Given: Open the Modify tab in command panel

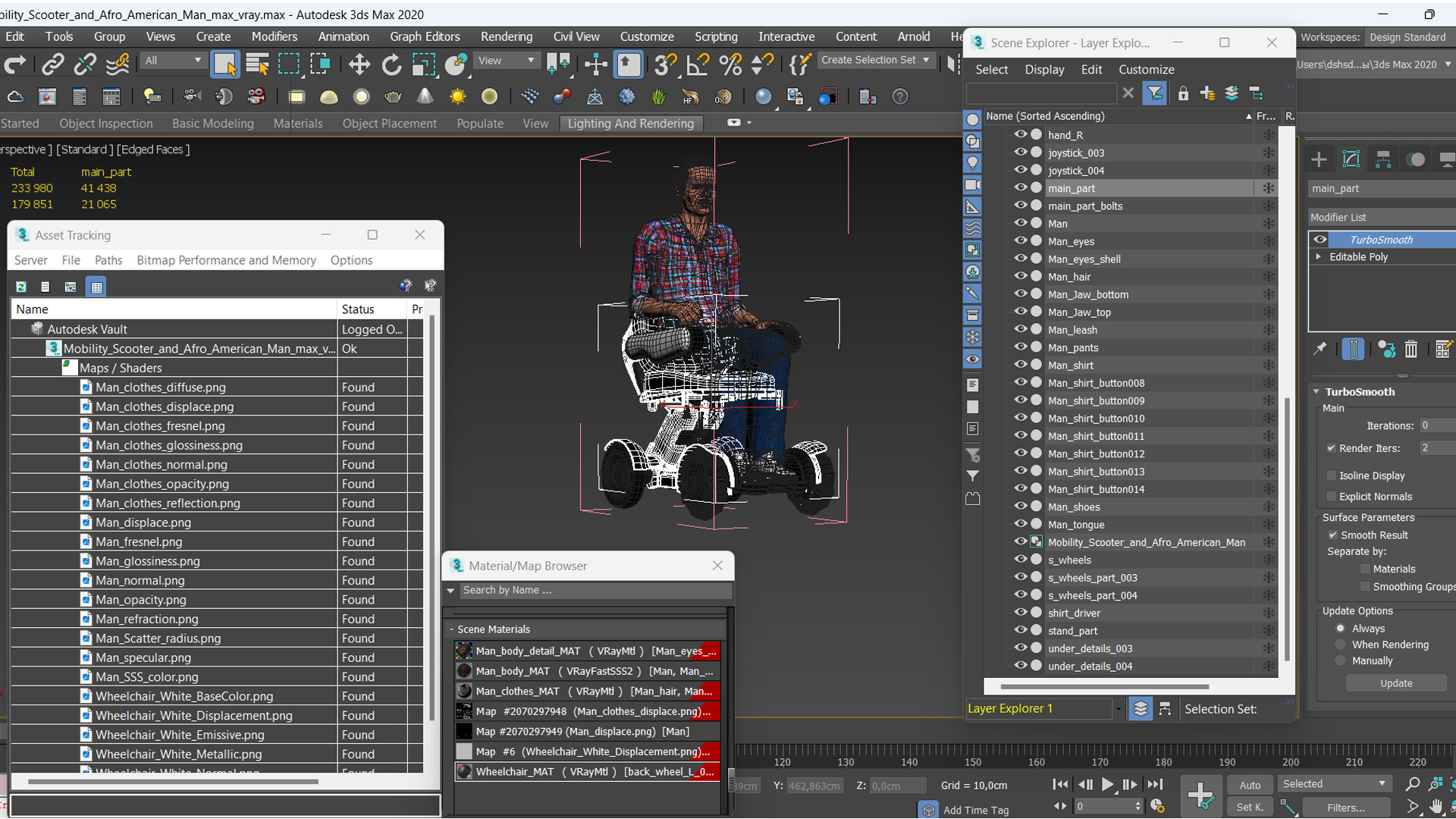Looking at the screenshot, I should (x=1351, y=159).
